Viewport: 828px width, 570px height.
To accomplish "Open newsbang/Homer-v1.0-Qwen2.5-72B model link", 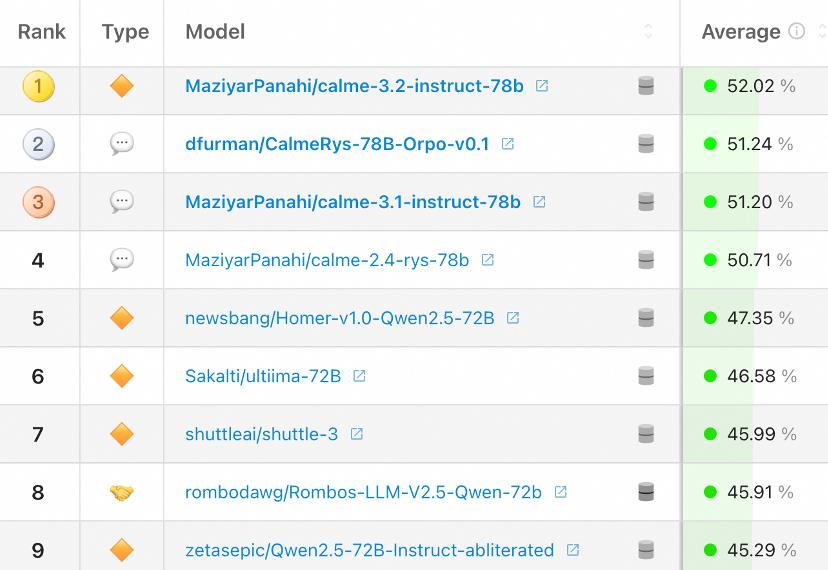I will coord(340,318).
